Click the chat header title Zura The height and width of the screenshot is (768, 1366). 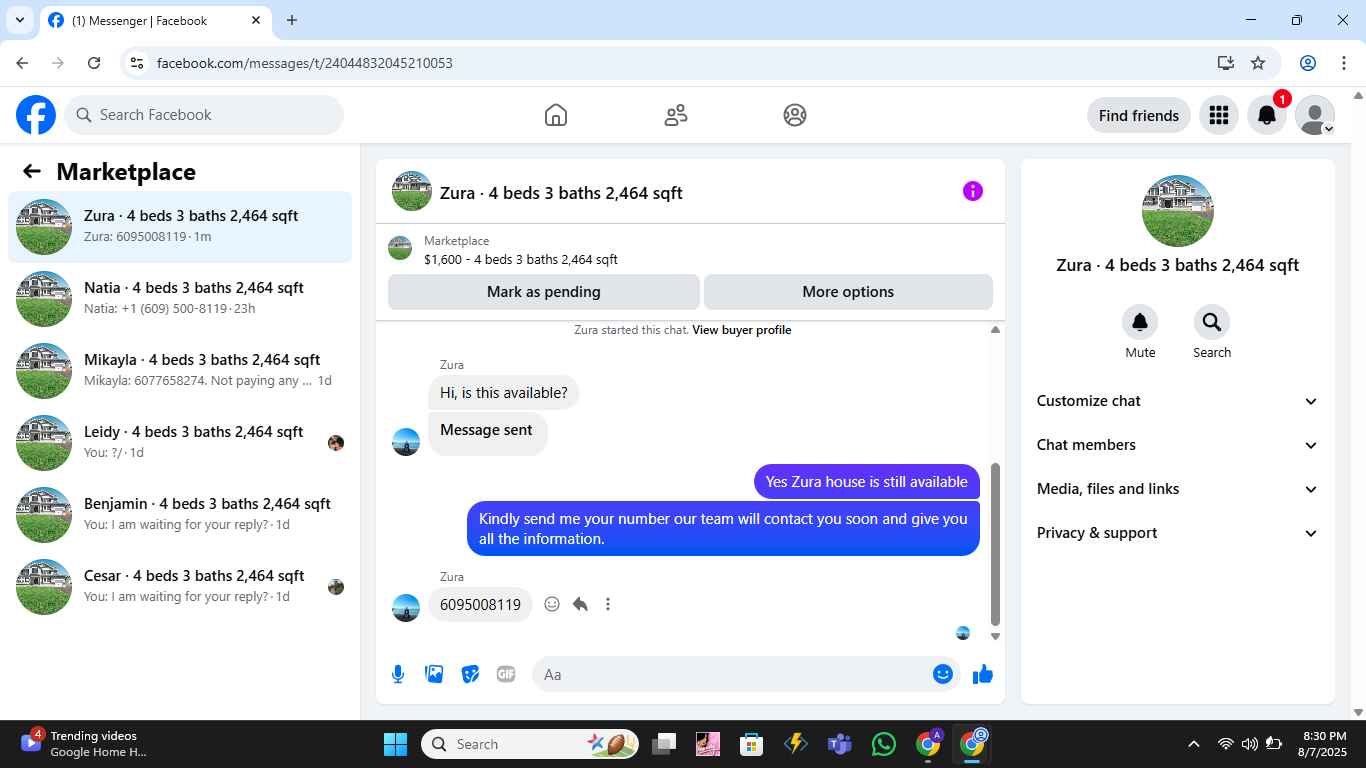click(x=561, y=193)
